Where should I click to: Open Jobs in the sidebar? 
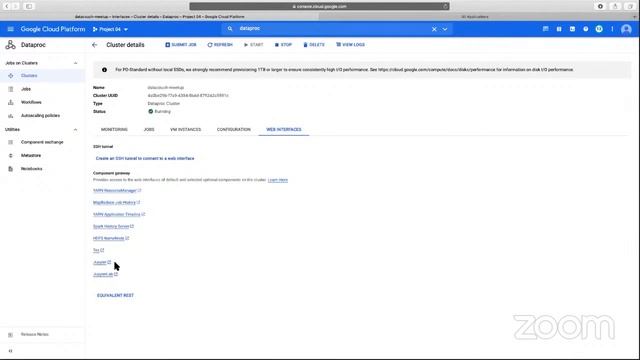[42, 89]
